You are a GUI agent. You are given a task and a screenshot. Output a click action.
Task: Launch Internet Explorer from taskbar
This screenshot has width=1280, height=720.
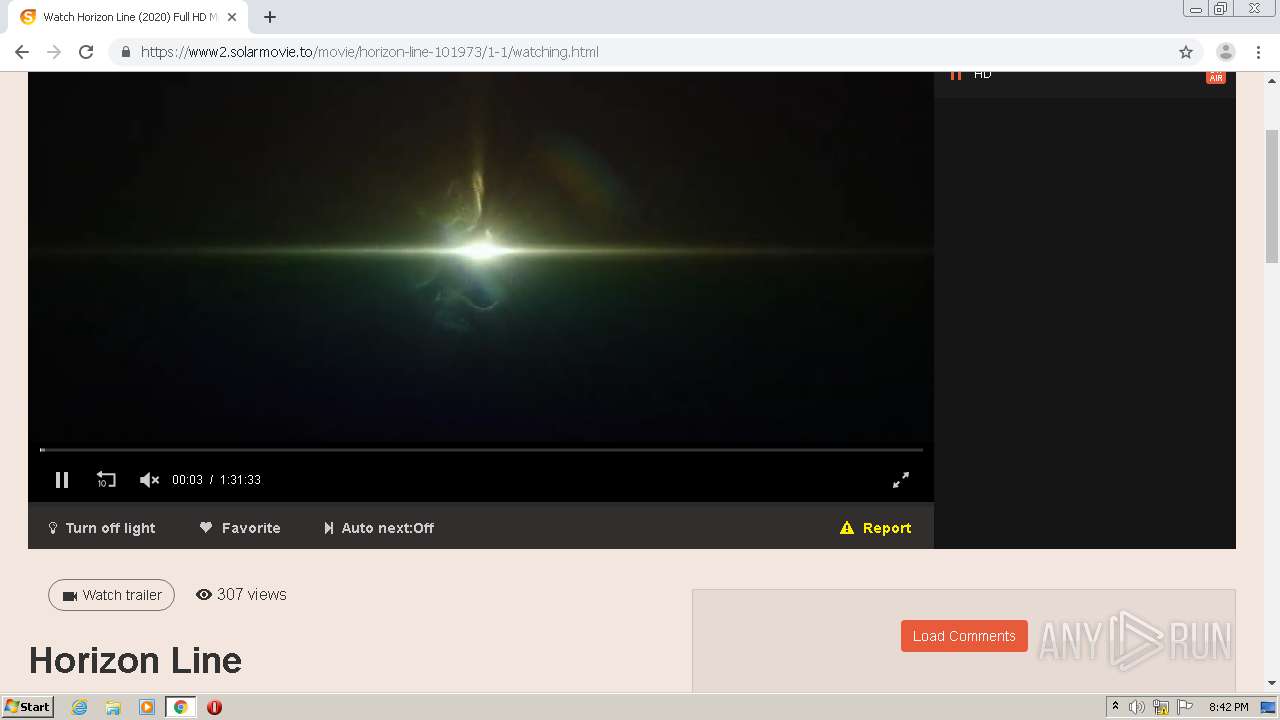click(x=79, y=707)
